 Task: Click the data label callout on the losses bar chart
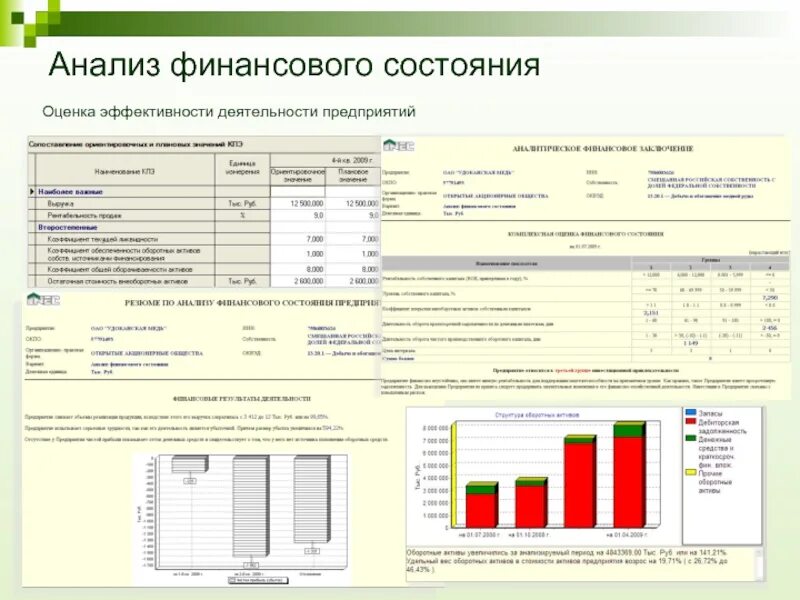188,481
